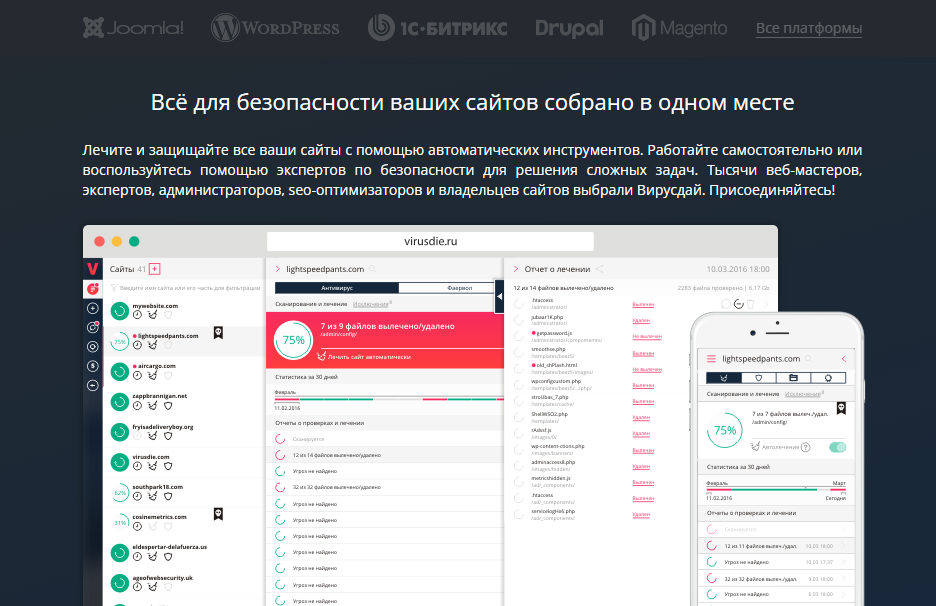The height and width of the screenshot is (606, 936).
Task: Open the "32 из 32 файлов вылечено/удалено" report row
Action: [x=385, y=487]
